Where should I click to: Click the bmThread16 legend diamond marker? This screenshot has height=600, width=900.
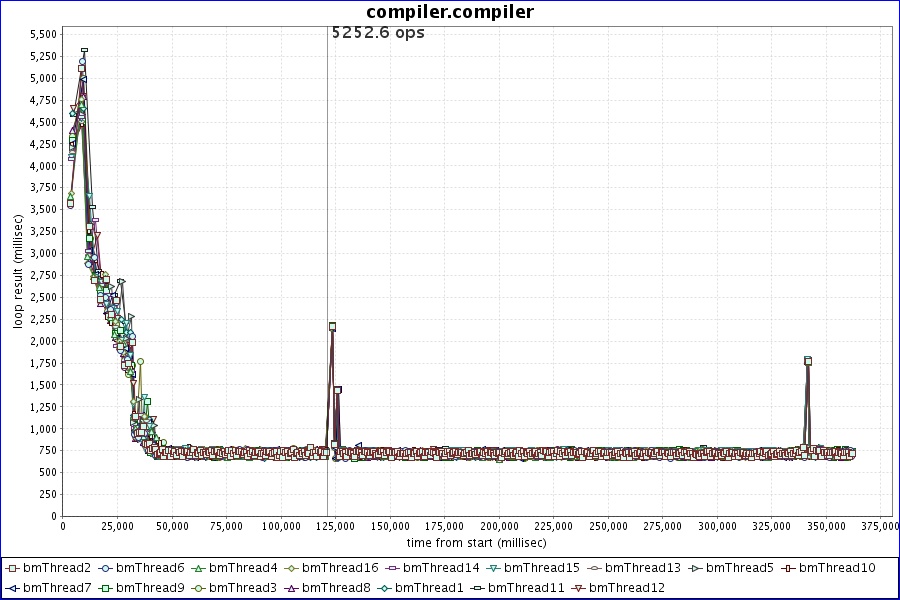click(x=291, y=568)
